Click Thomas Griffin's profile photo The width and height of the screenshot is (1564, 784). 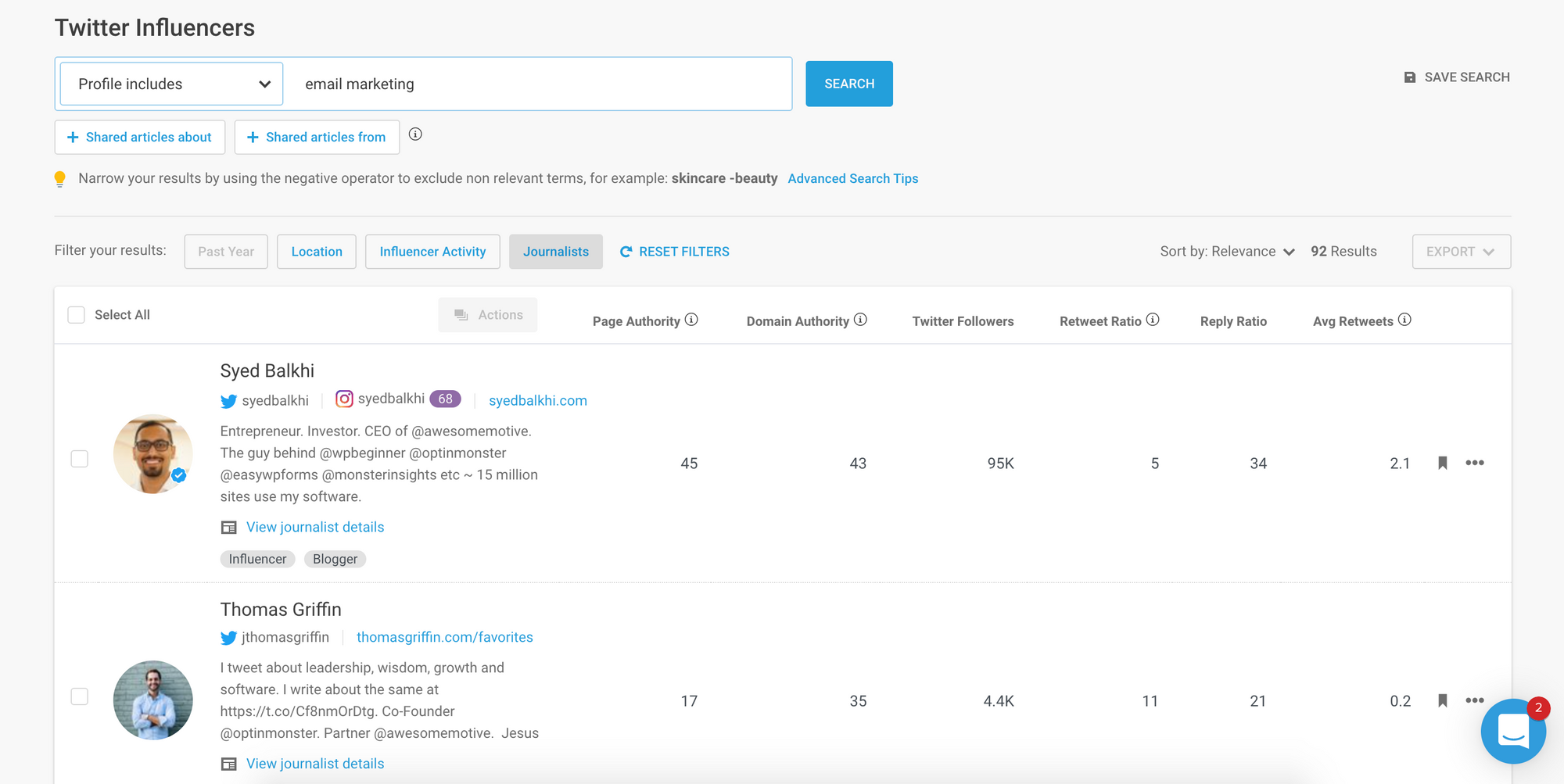(153, 700)
